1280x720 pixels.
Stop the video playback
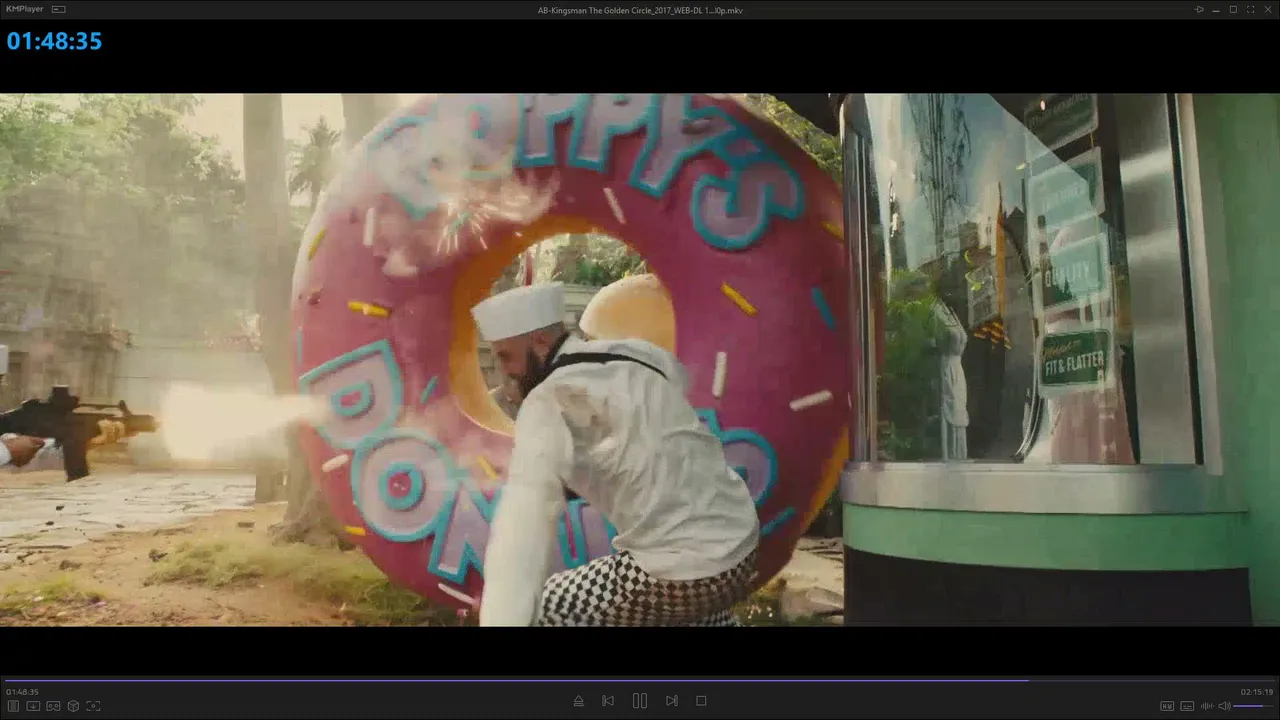click(701, 701)
